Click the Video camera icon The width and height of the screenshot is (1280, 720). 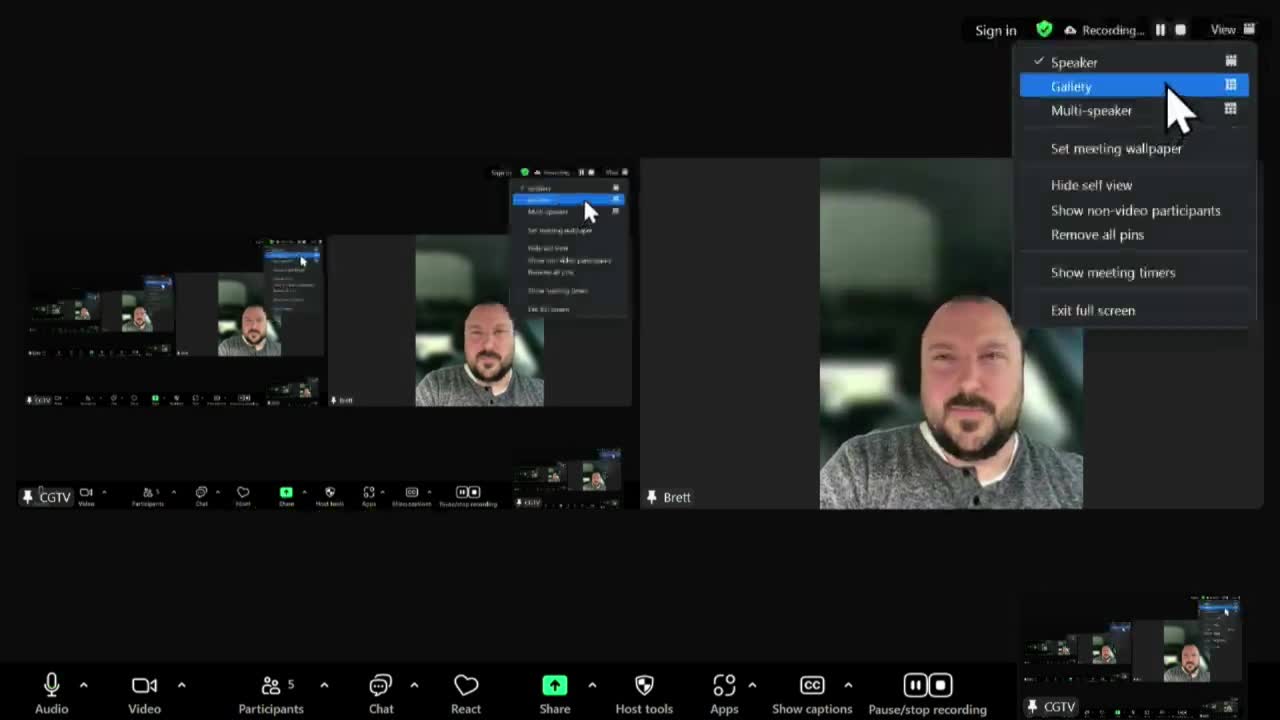tap(144, 686)
